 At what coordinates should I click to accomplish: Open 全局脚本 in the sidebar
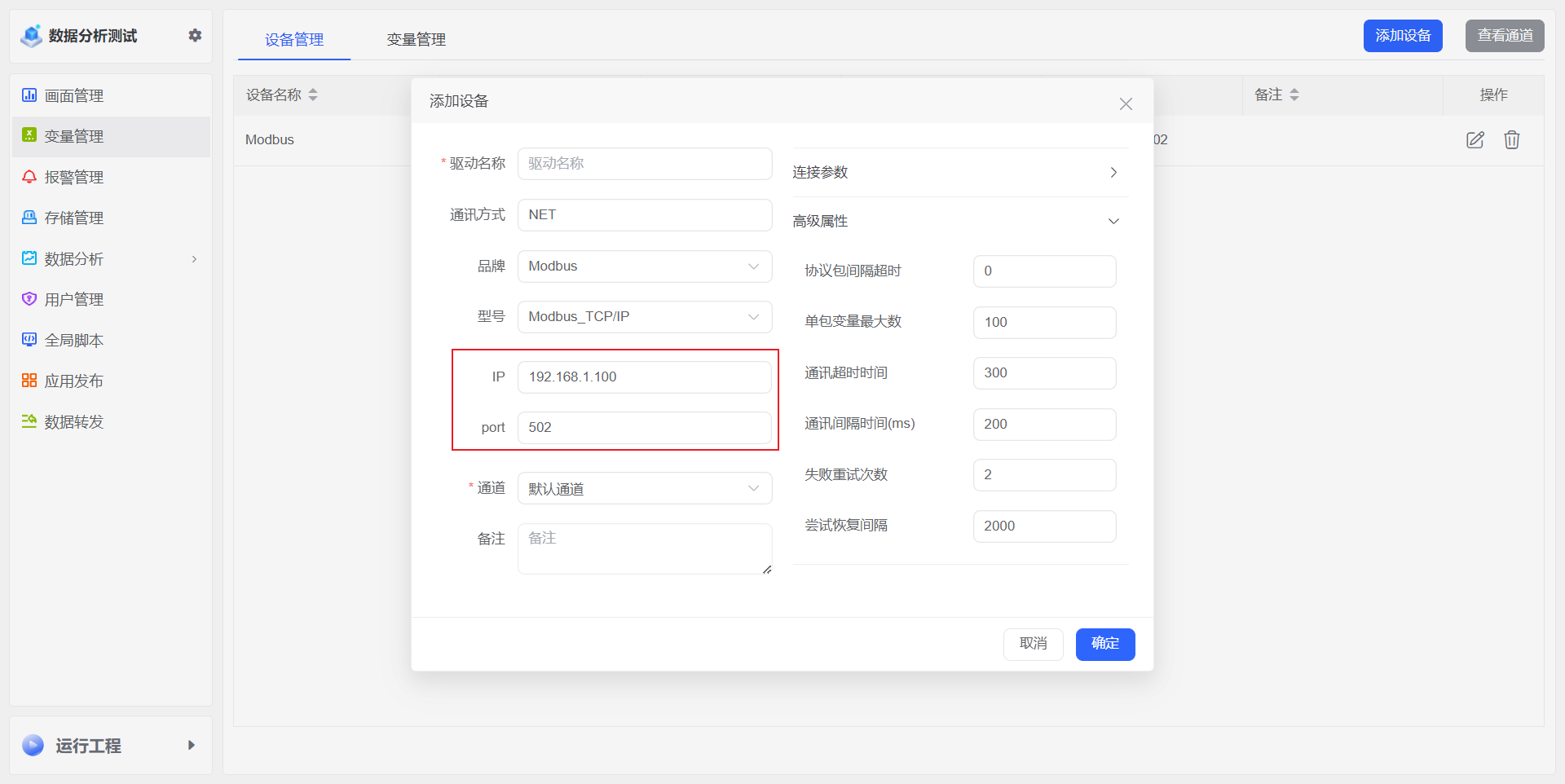tap(73, 340)
